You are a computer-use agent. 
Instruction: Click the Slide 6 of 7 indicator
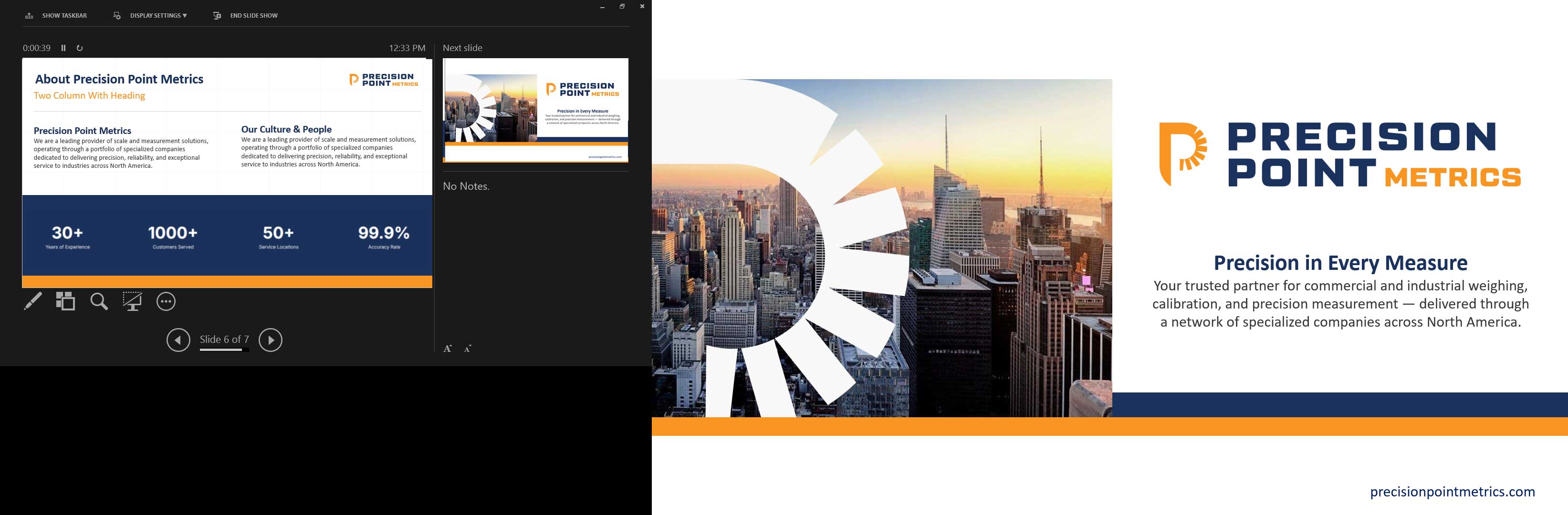tap(224, 339)
